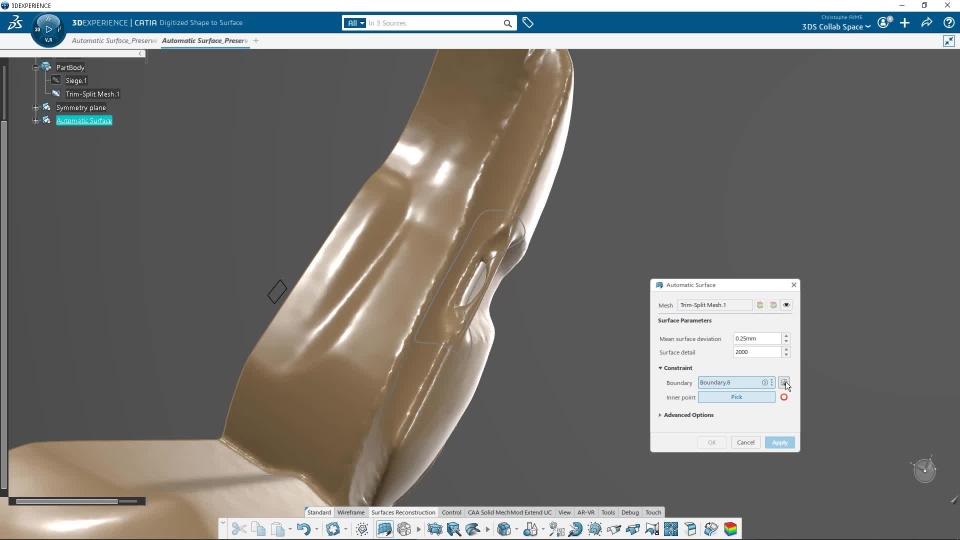
Task: Open the Help question mark icon
Action: (x=949, y=23)
